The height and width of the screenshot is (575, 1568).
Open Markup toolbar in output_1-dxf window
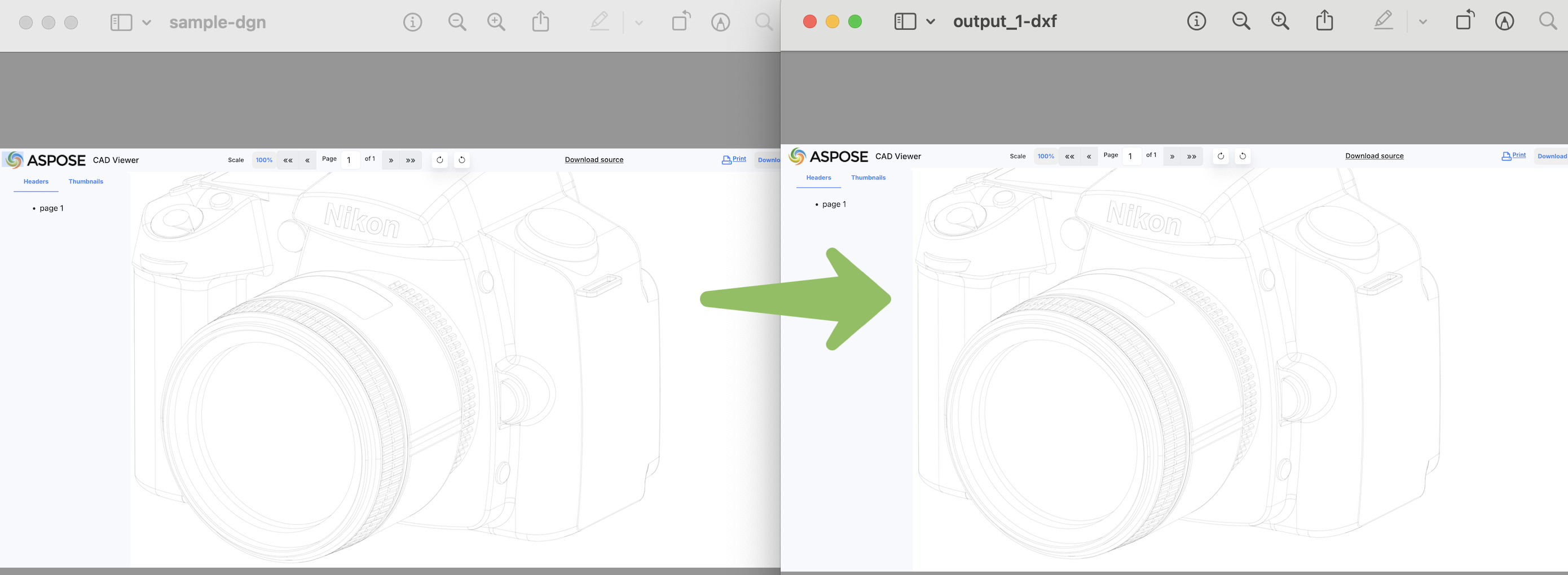(x=1504, y=21)
